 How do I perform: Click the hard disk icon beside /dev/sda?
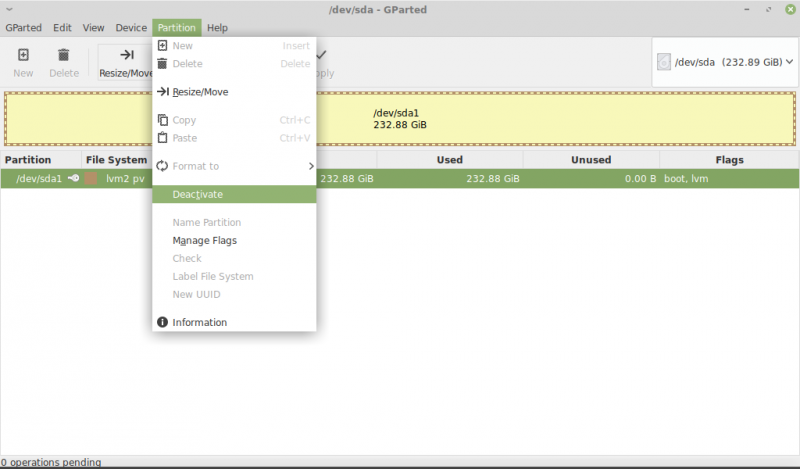click(664, 62)
